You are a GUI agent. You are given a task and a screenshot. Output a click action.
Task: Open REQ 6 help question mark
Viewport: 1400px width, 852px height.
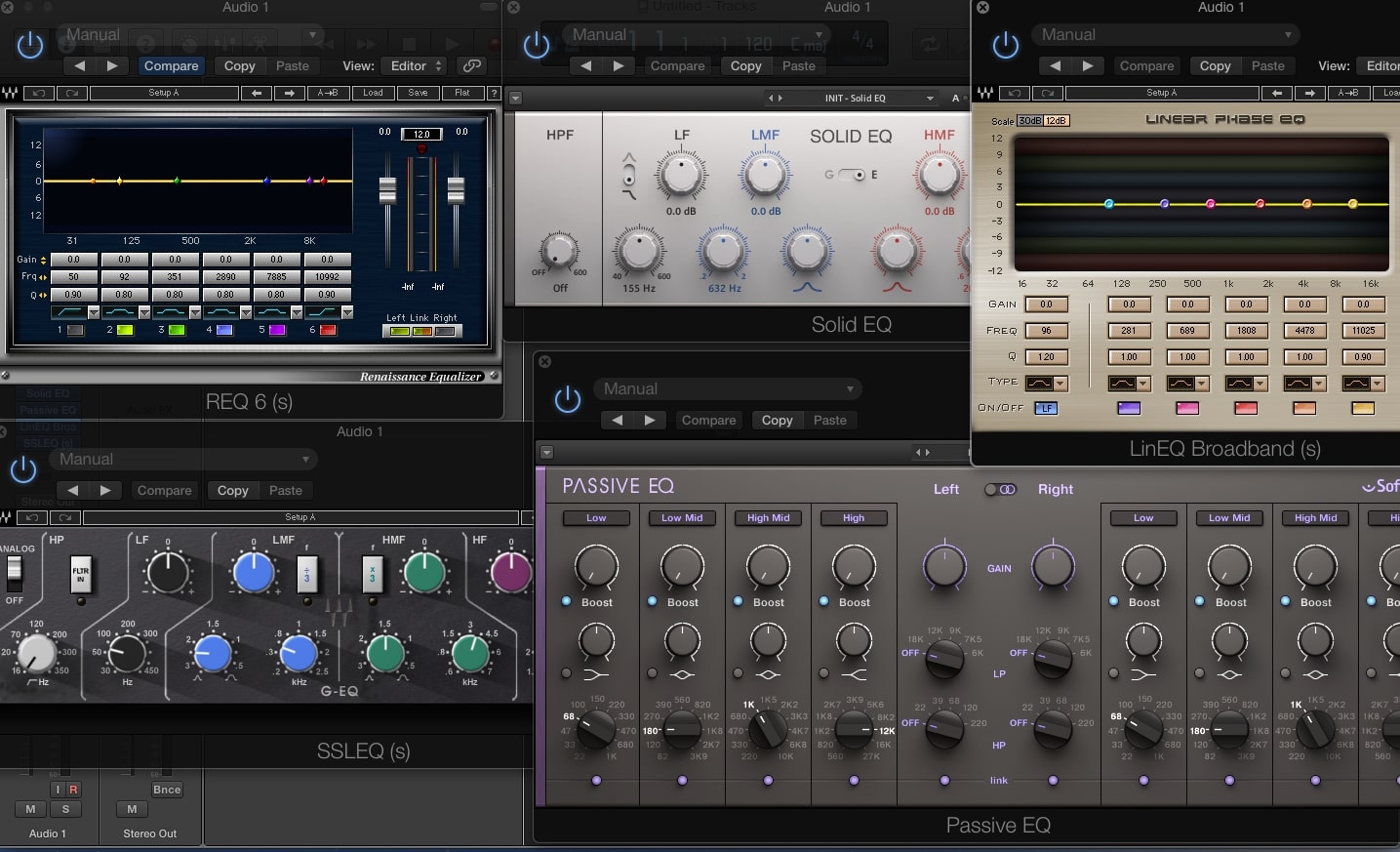coord(494,93)
